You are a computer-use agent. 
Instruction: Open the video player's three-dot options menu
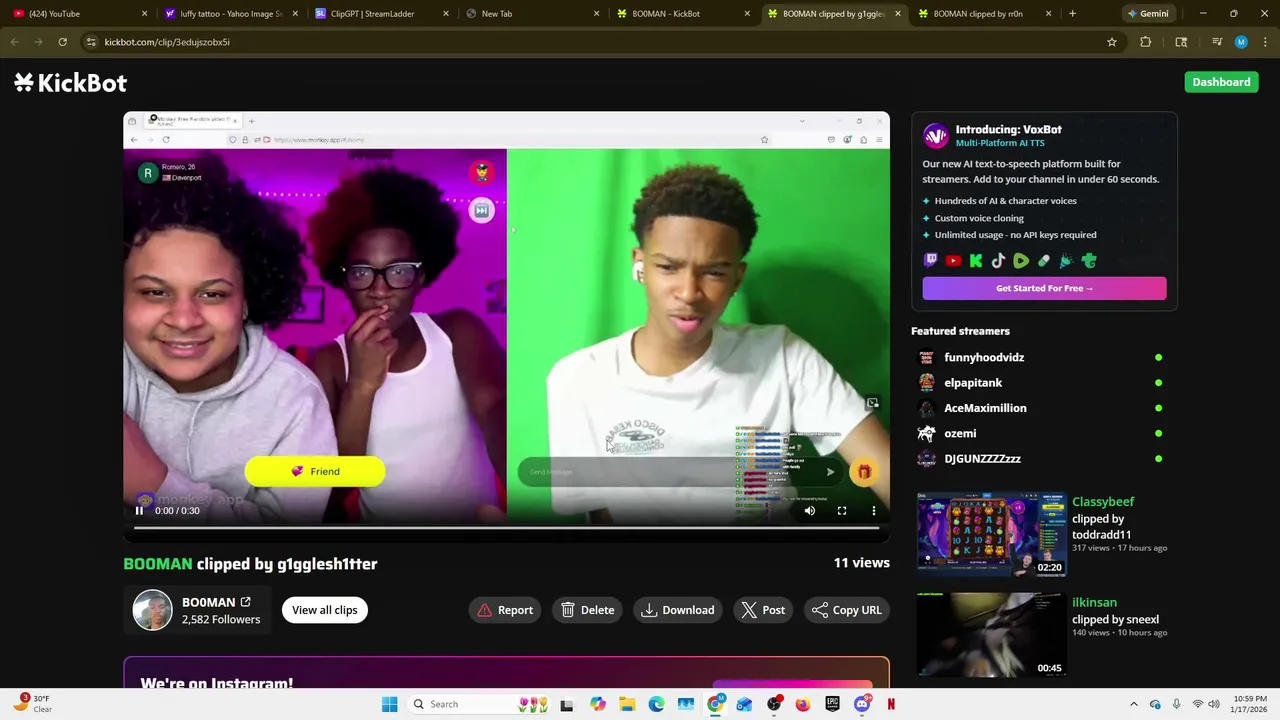pyautogui.click(x=874, y=511)
